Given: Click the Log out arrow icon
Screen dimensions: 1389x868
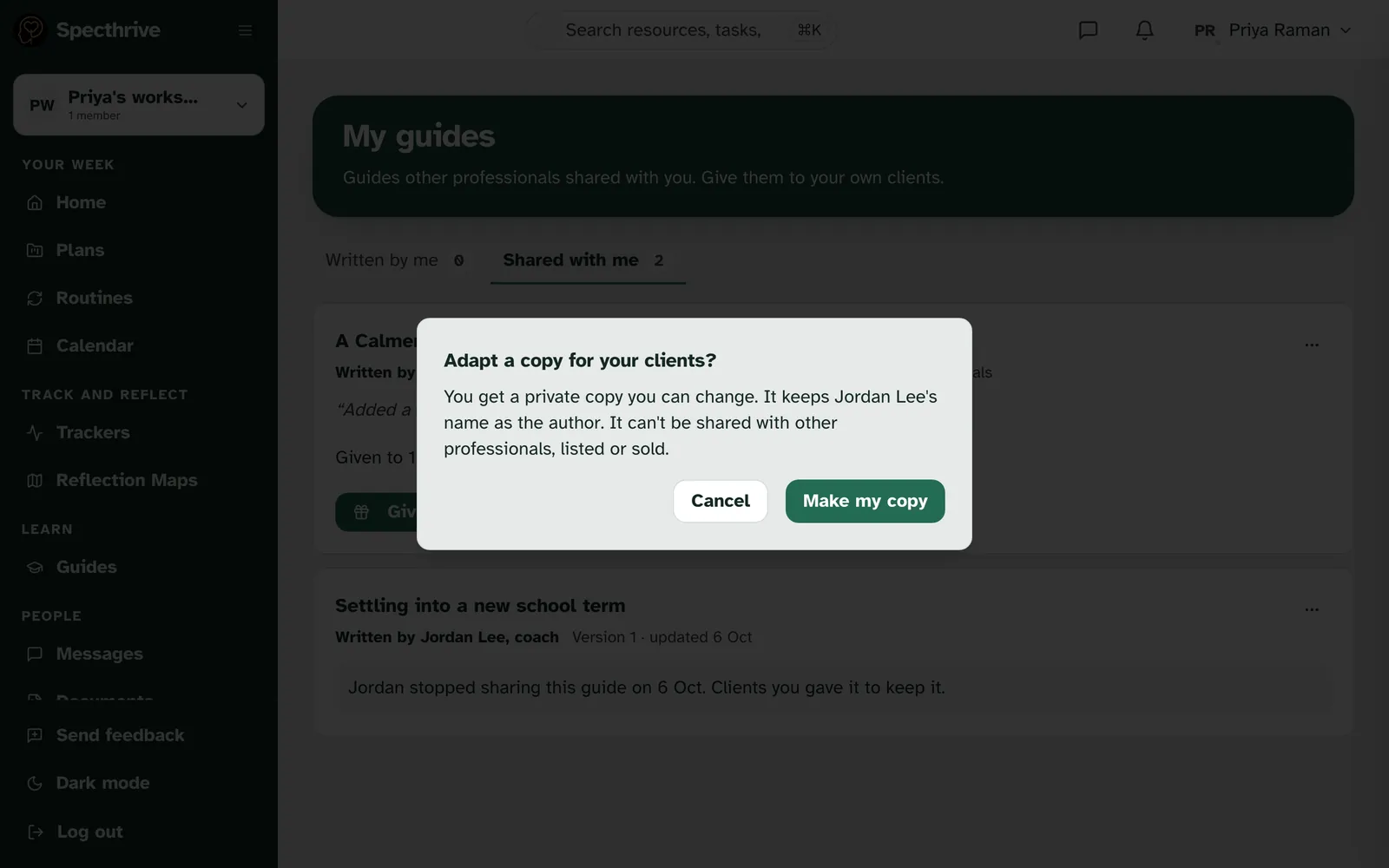Looking at the screenshot, I should pyautogui.click(x=36, y=832).
